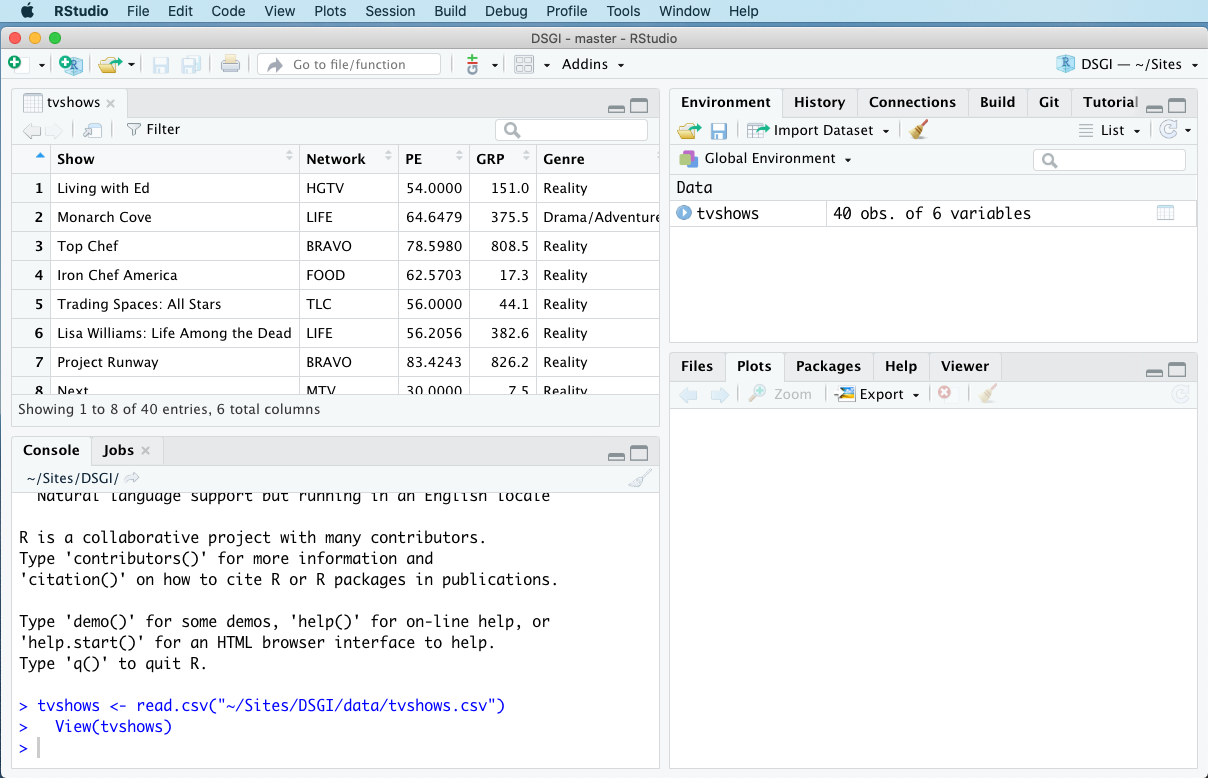Clear the console with broom icon
1208x778 pixels.
[639, 478]
